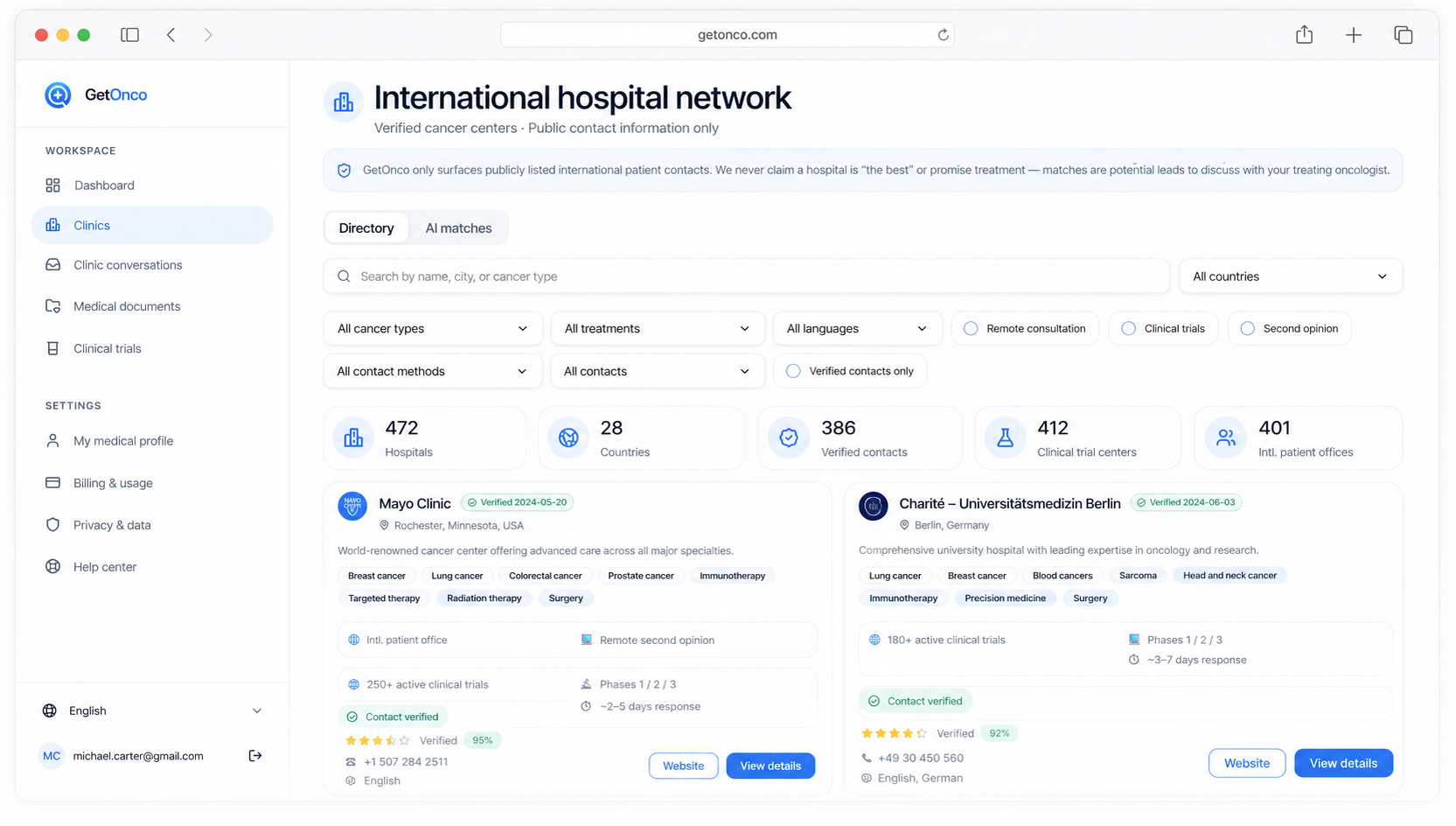Screen dimensions: 1456x826
Task: Click Mayo Clinic Contact verified badge
Action: tap(394, 717)
